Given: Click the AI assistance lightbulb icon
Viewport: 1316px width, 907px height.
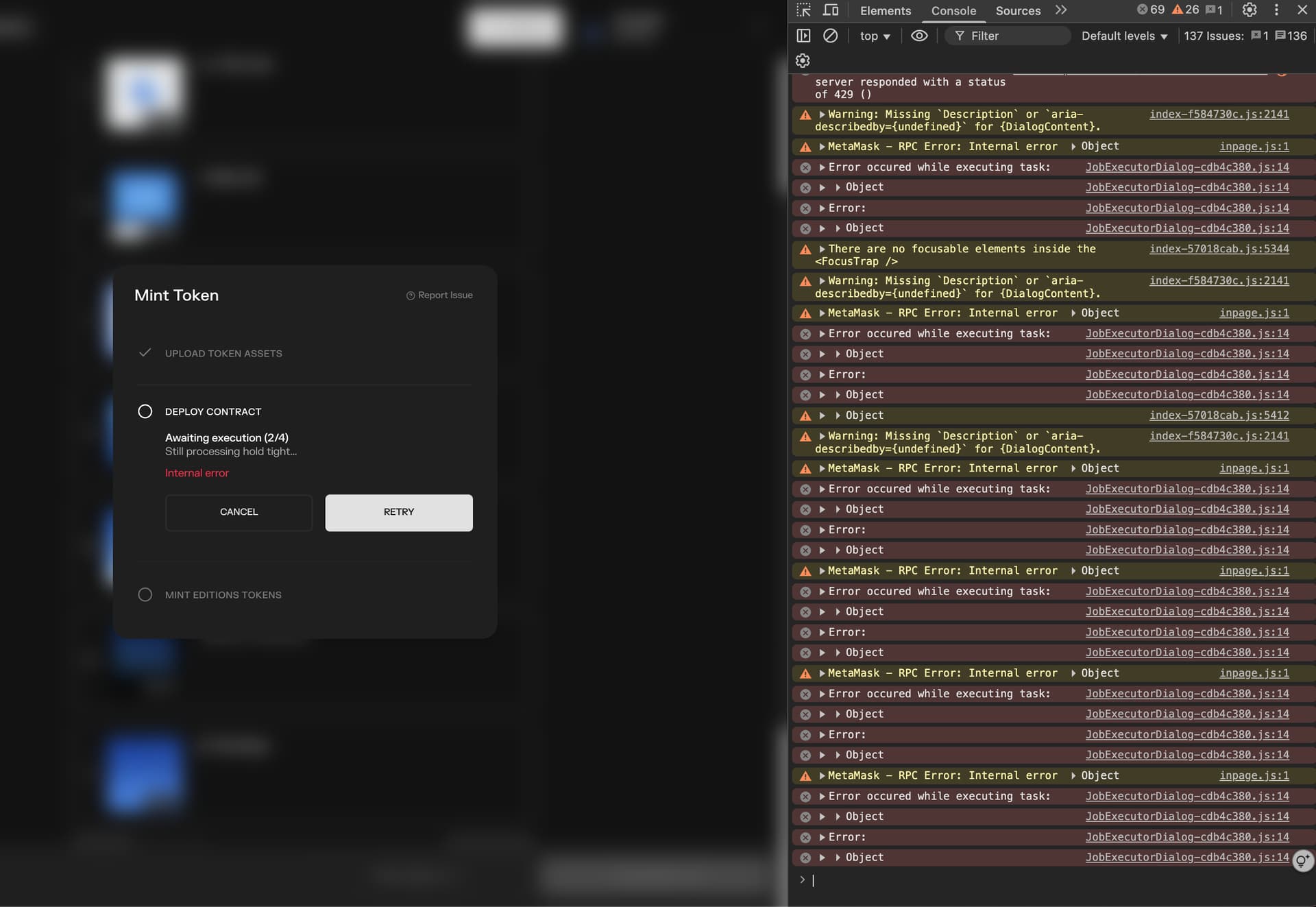Looking at the screenshot, I should click(x=1302, y=860).
